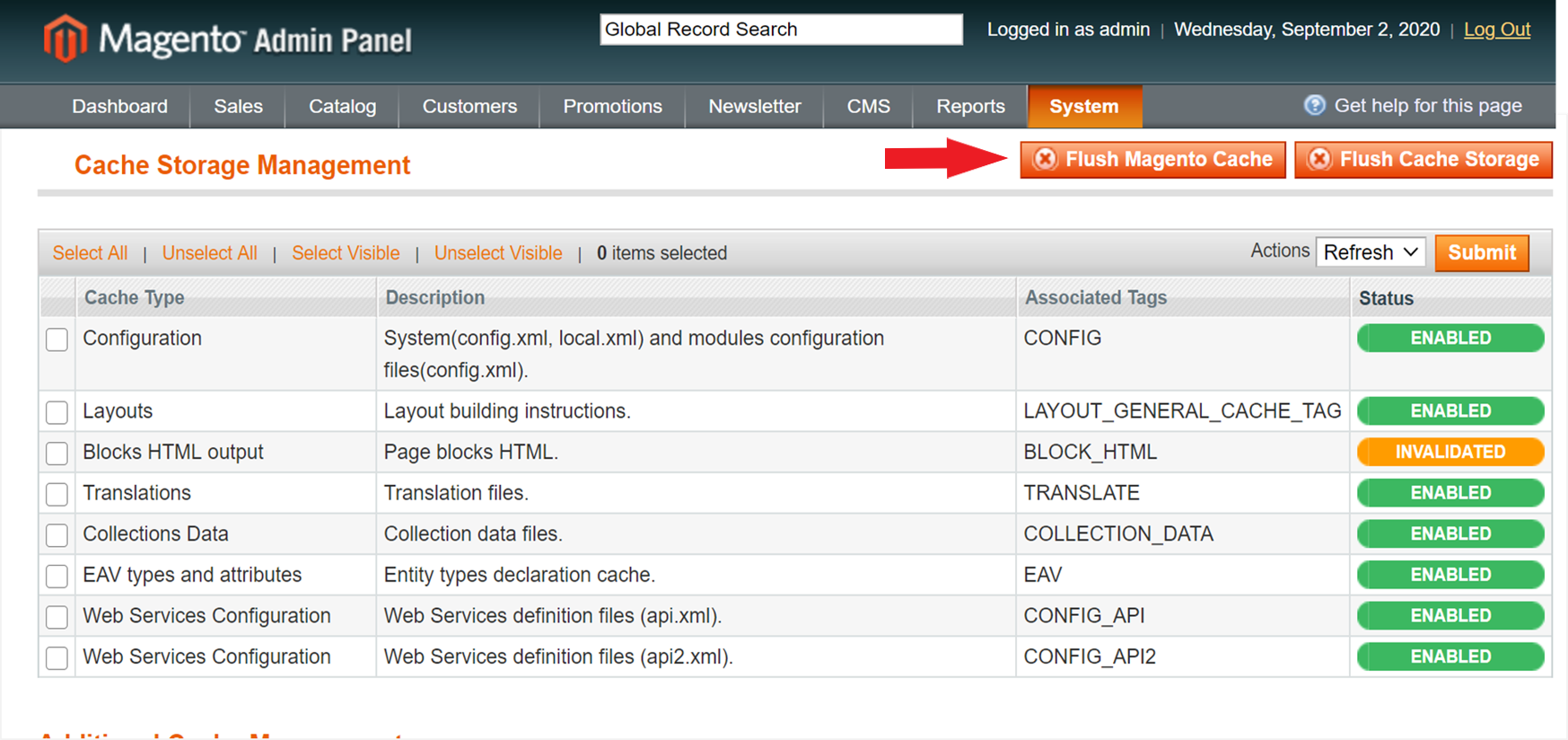The image size is (1568, 740).
Task: Select the Translations row checkbox
Action: [57, 494]
